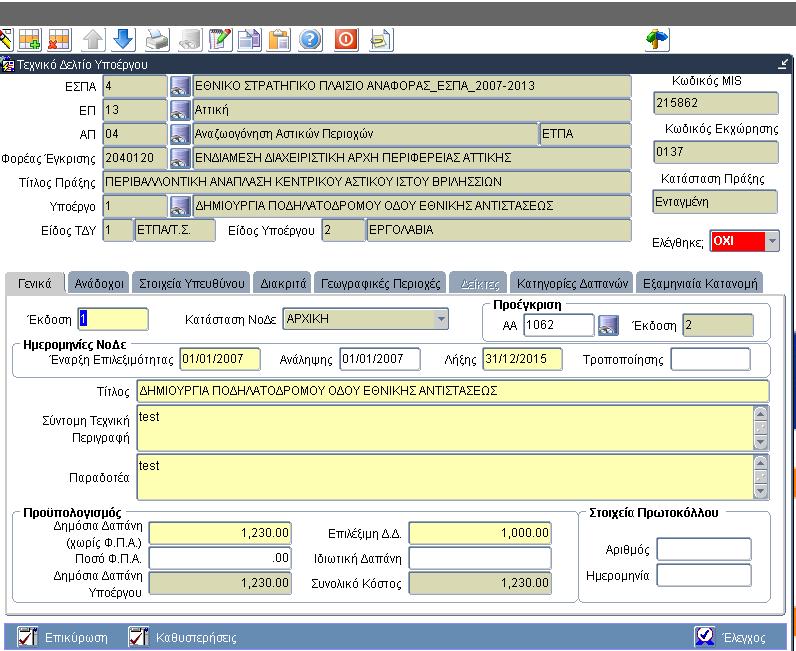Click the Τίτλος field in Γενικά tab
Screen dimensions: 796x651
453,391
